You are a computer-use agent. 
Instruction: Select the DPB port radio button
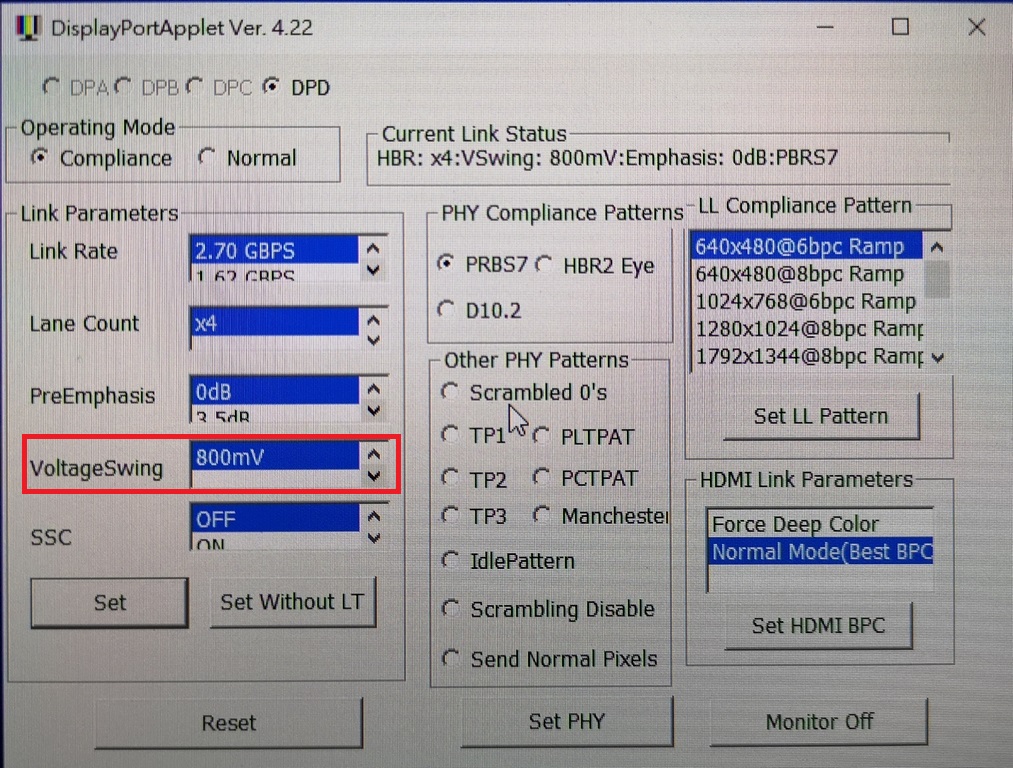[x=123, y=86]
